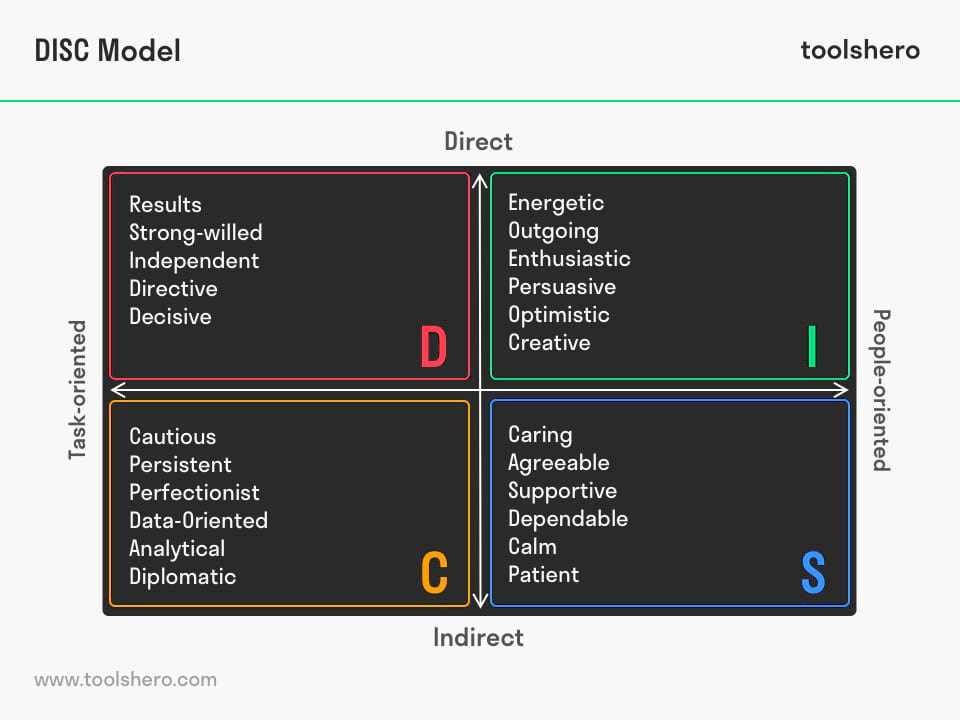Click the People-oriented side label

click(x=881, y=390)
